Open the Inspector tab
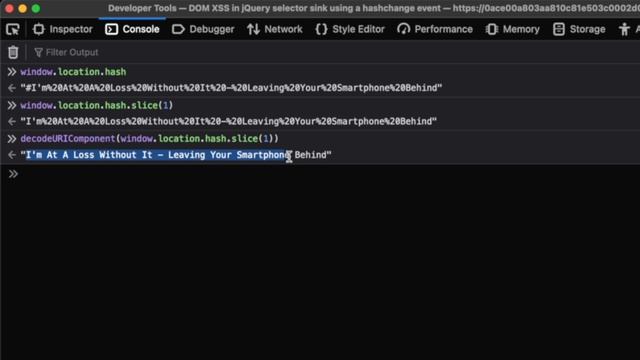The image size is (640, 360). [62, 29]
